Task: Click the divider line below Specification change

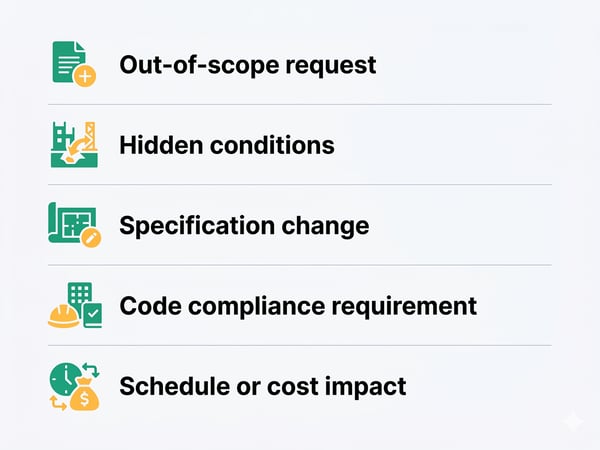Action: point(300,265)
